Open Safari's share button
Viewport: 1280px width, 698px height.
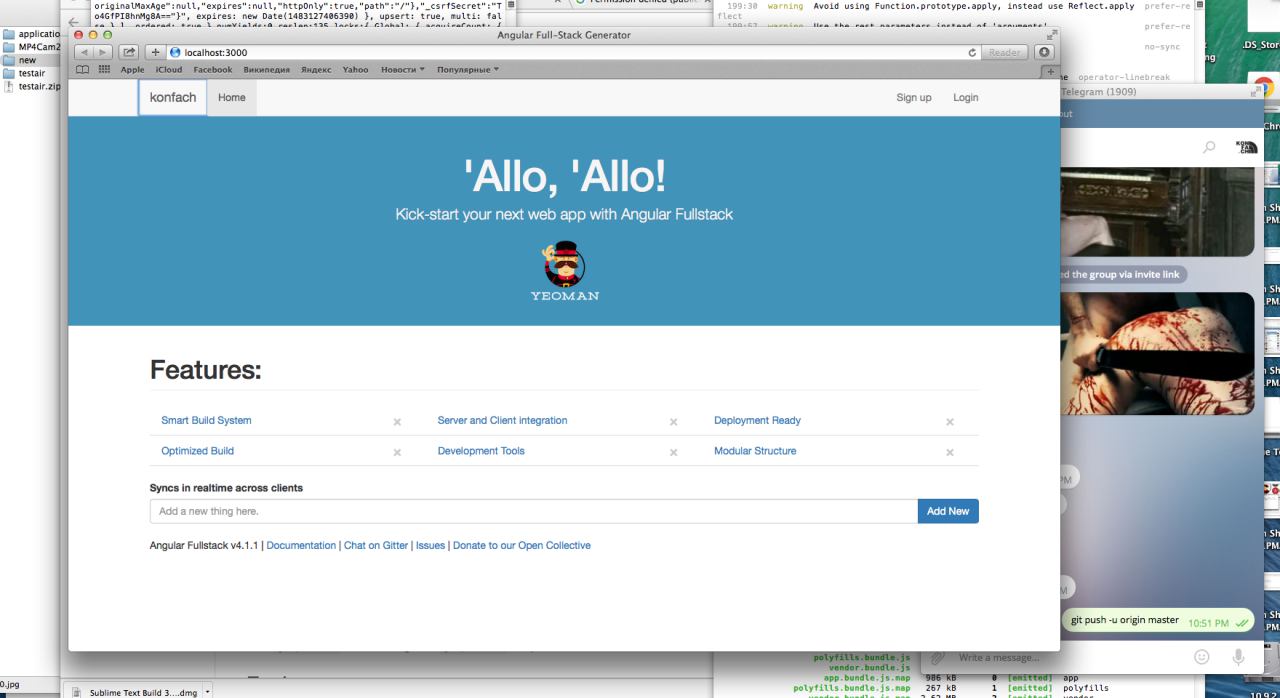[129, 52]
